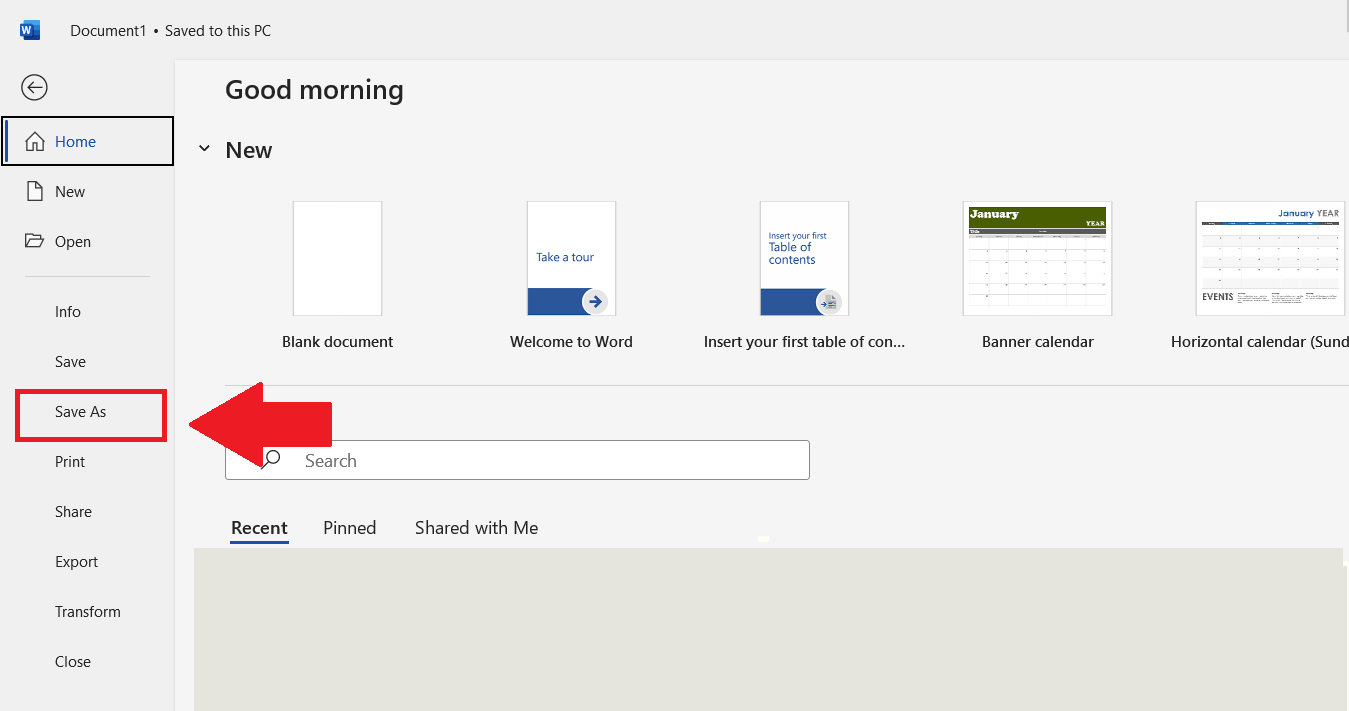Select the Recent tab

pyautogui.click(x=259, y=527)
